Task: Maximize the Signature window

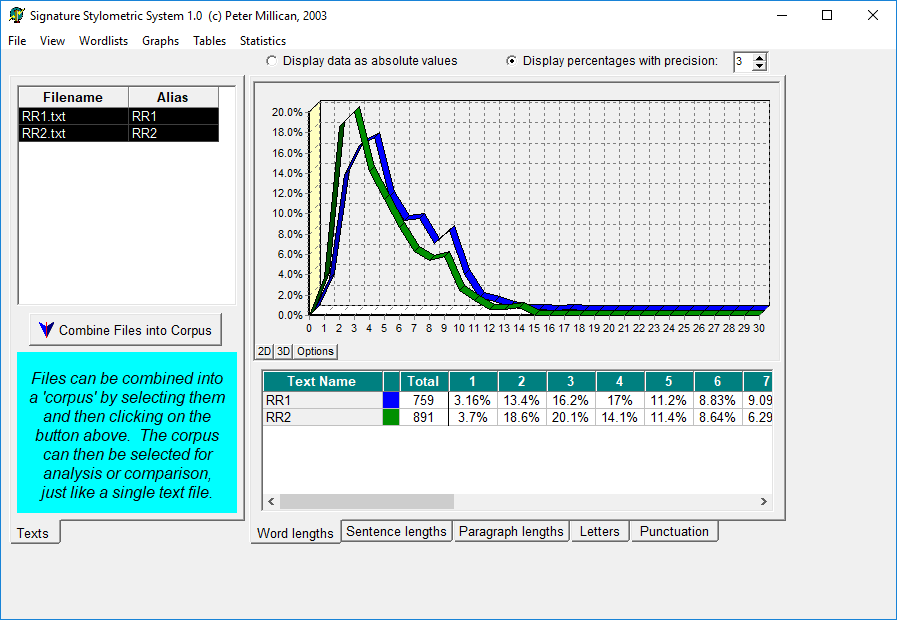Action: coord(827,15)
